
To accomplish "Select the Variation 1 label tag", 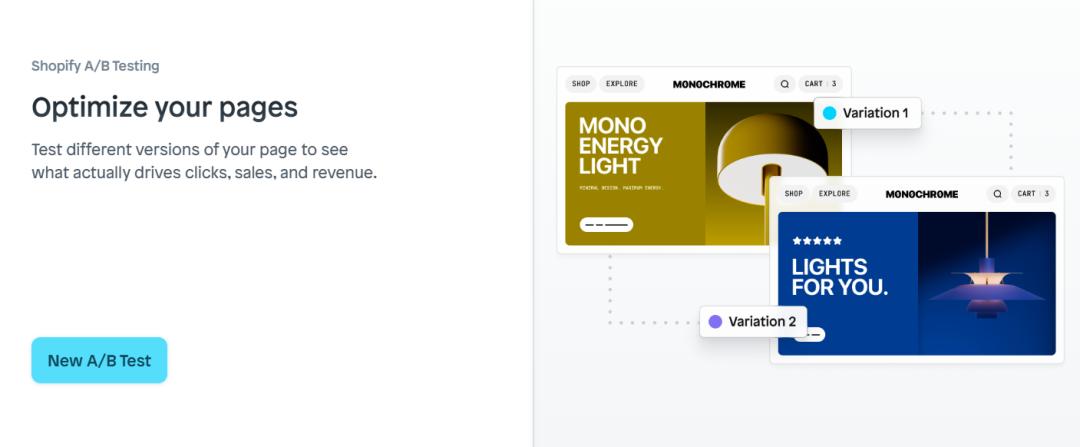I will tap(867, 113).
